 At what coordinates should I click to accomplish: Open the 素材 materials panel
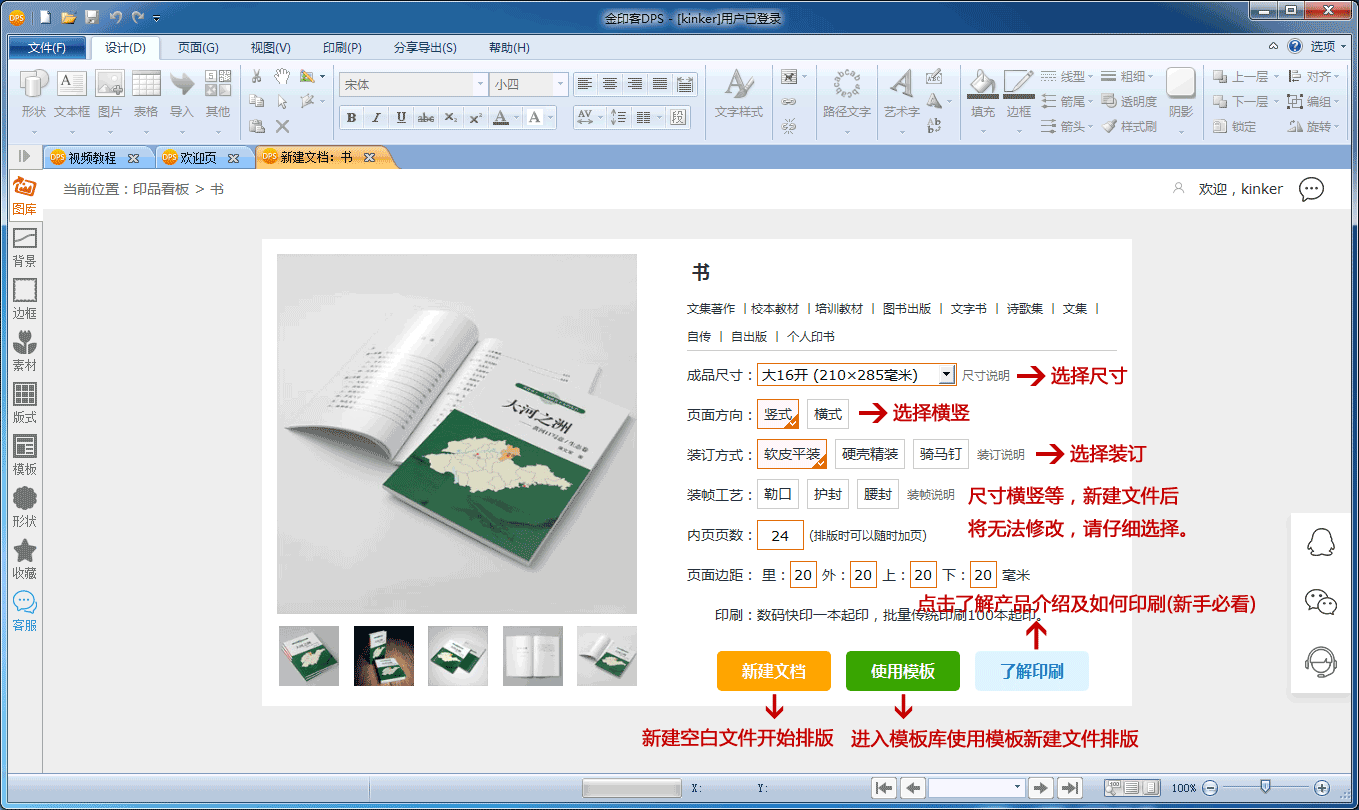click(24, 351)
